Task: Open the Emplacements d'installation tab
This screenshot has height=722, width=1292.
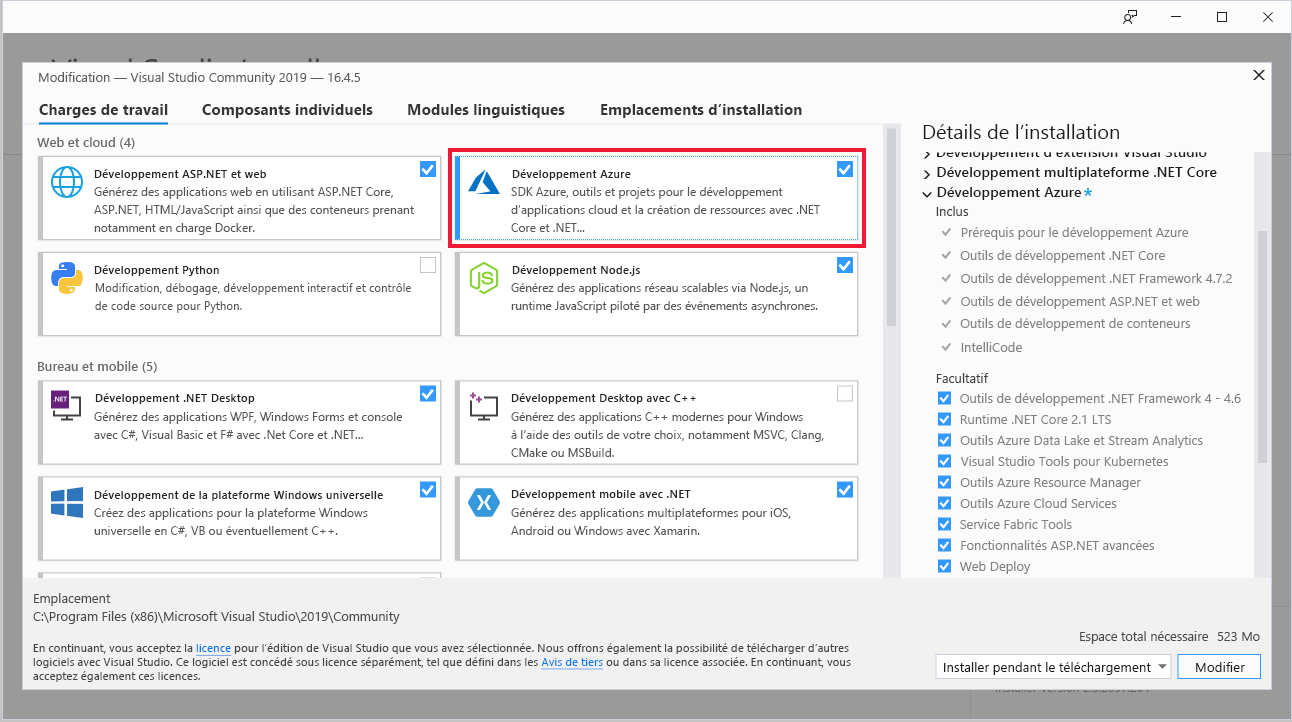Action: (701, 110)
